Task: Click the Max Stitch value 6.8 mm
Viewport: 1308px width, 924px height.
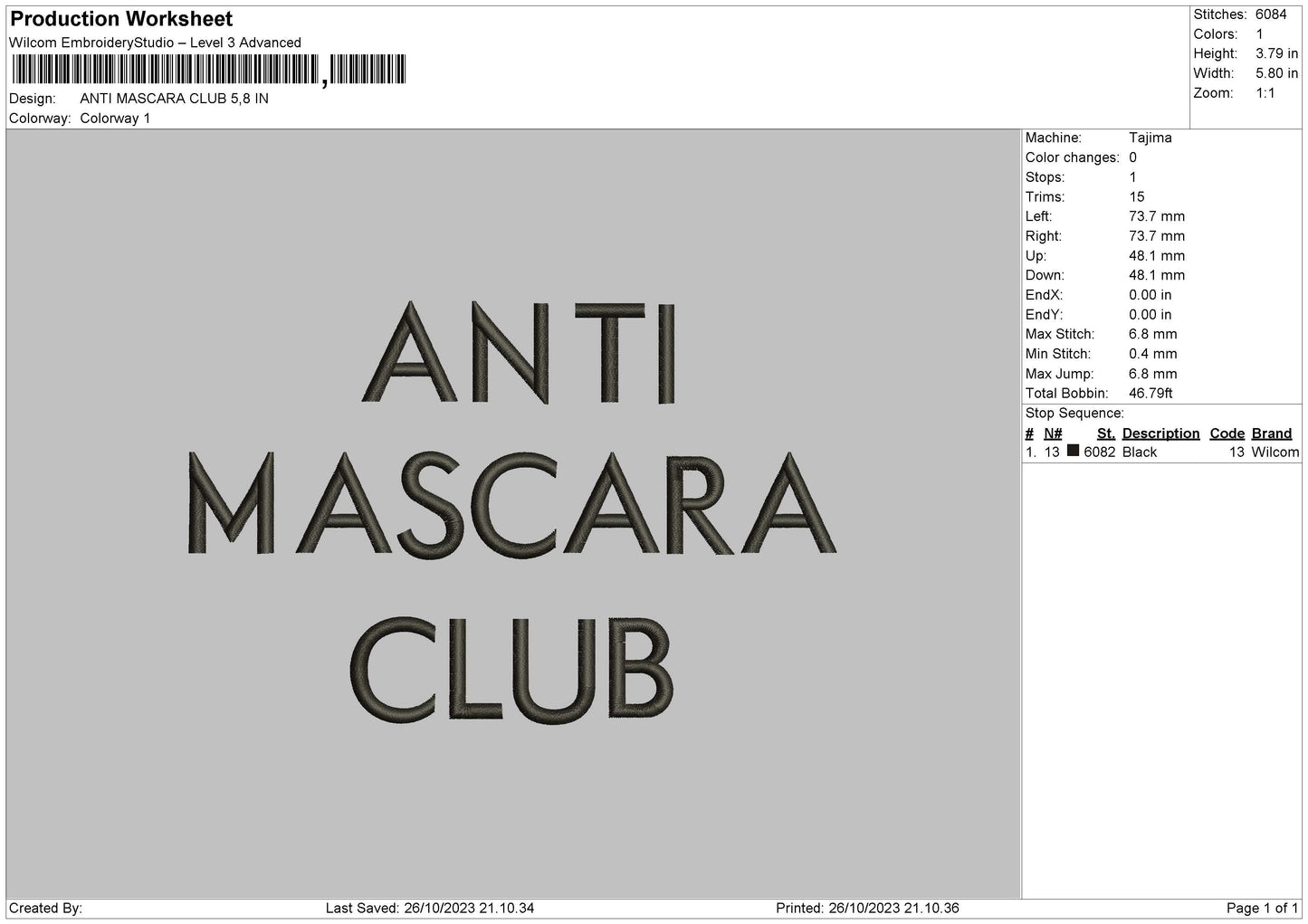Action: 1153,335
